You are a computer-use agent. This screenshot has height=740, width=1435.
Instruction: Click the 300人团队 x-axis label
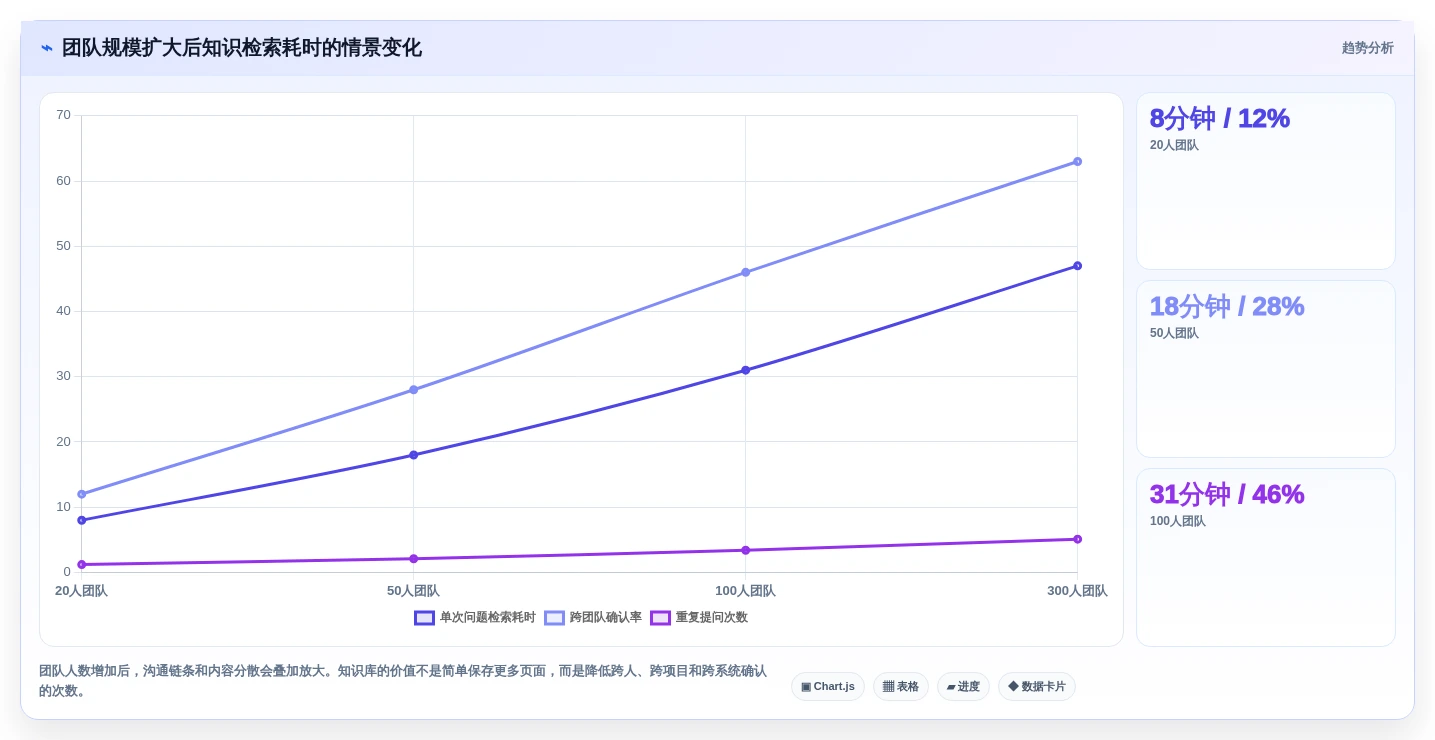(1077, 591)
